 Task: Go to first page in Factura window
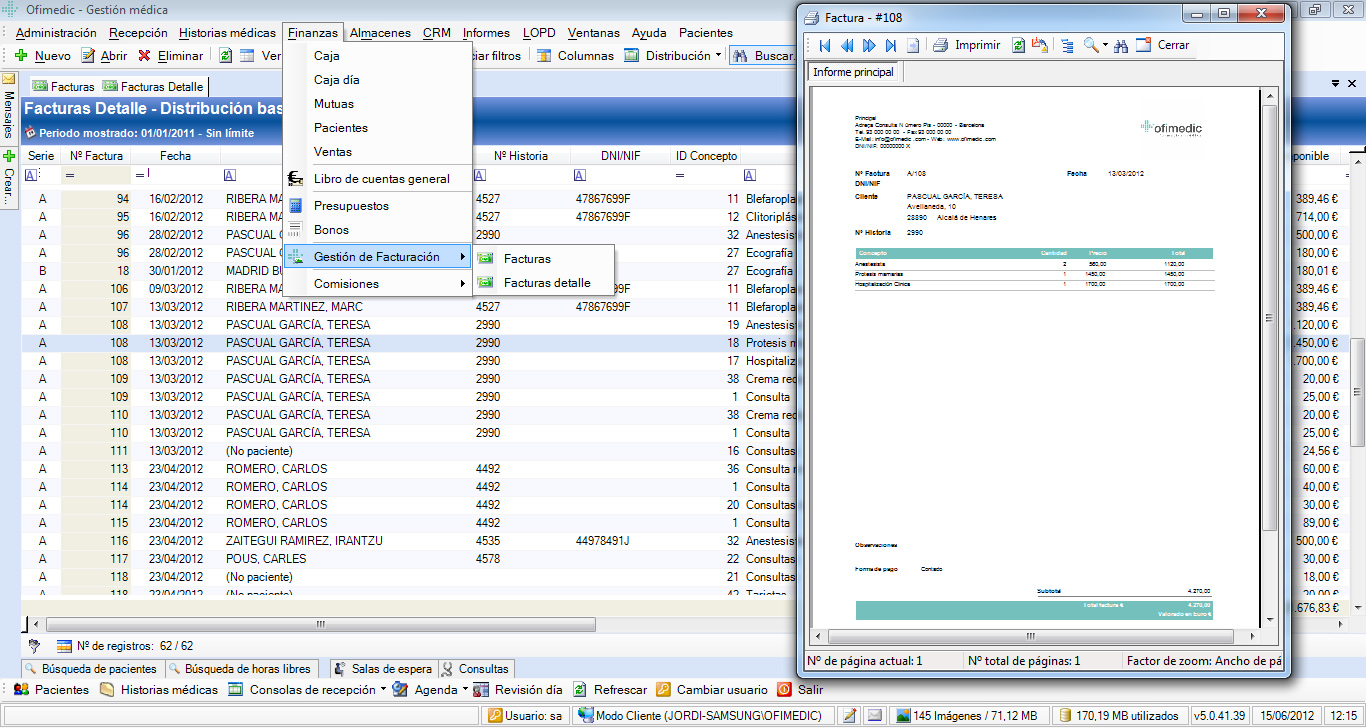pyautogui.click(x=825, y=45)
